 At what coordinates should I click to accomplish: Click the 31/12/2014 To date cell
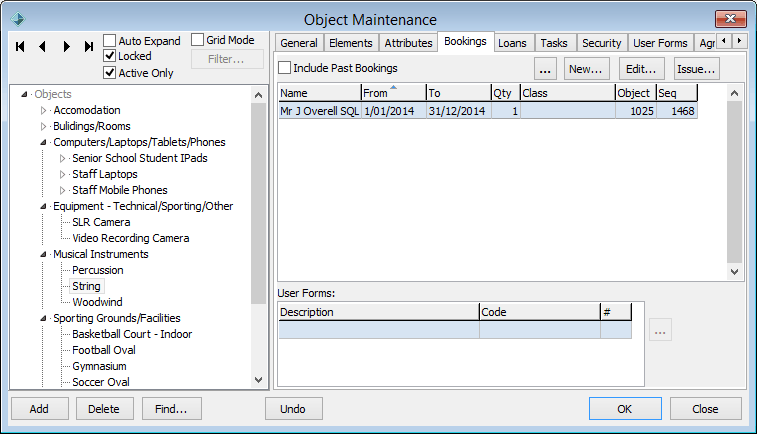click(457, 111)
